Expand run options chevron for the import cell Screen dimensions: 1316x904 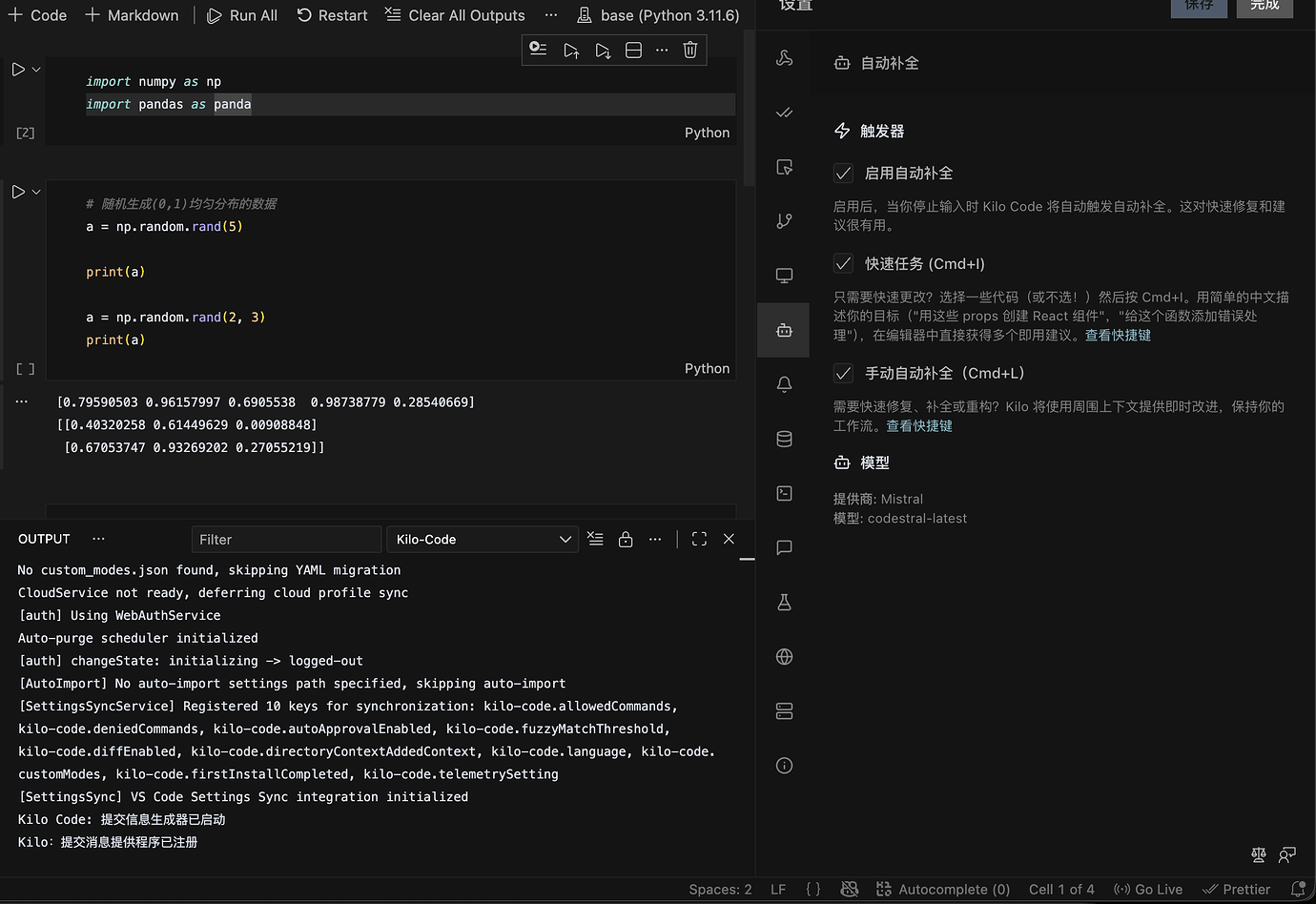coord(36,70)
